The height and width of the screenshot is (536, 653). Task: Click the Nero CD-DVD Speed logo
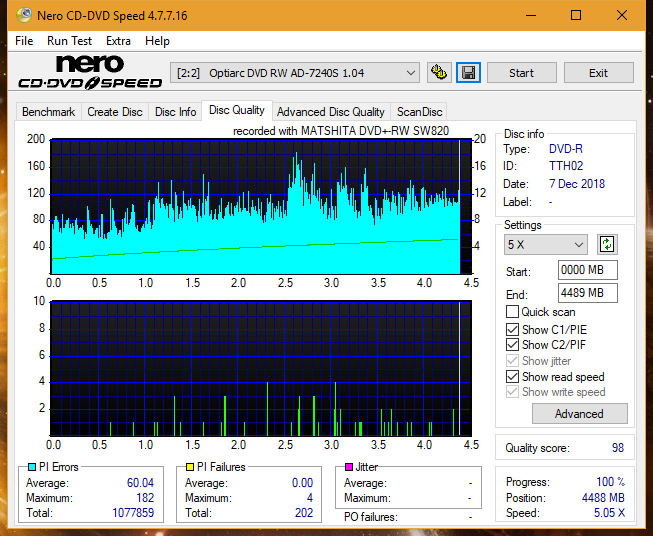pos(90,73)
